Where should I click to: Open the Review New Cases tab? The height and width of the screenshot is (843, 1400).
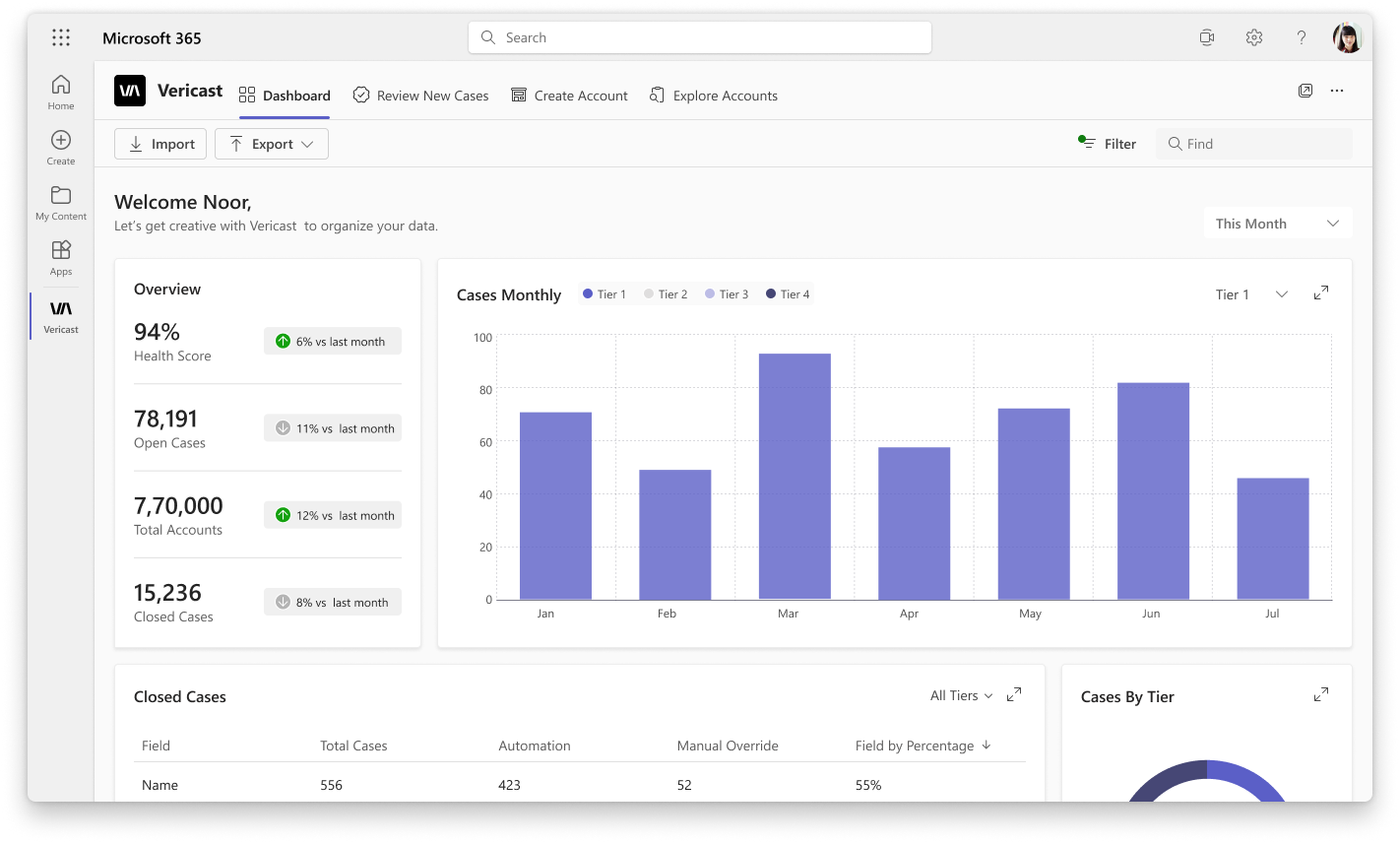[420, 96]
